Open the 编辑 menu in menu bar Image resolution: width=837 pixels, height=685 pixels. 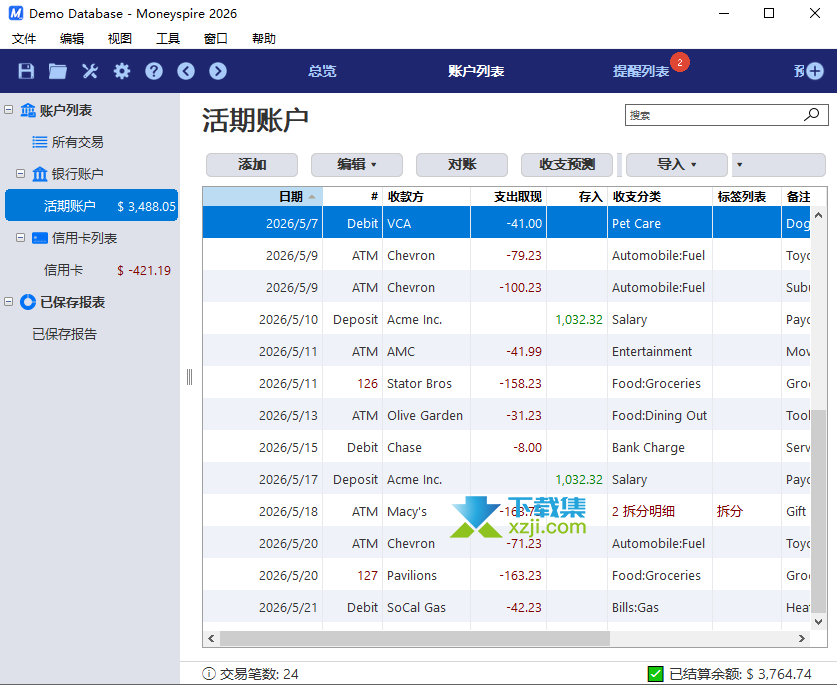[72, 38]
